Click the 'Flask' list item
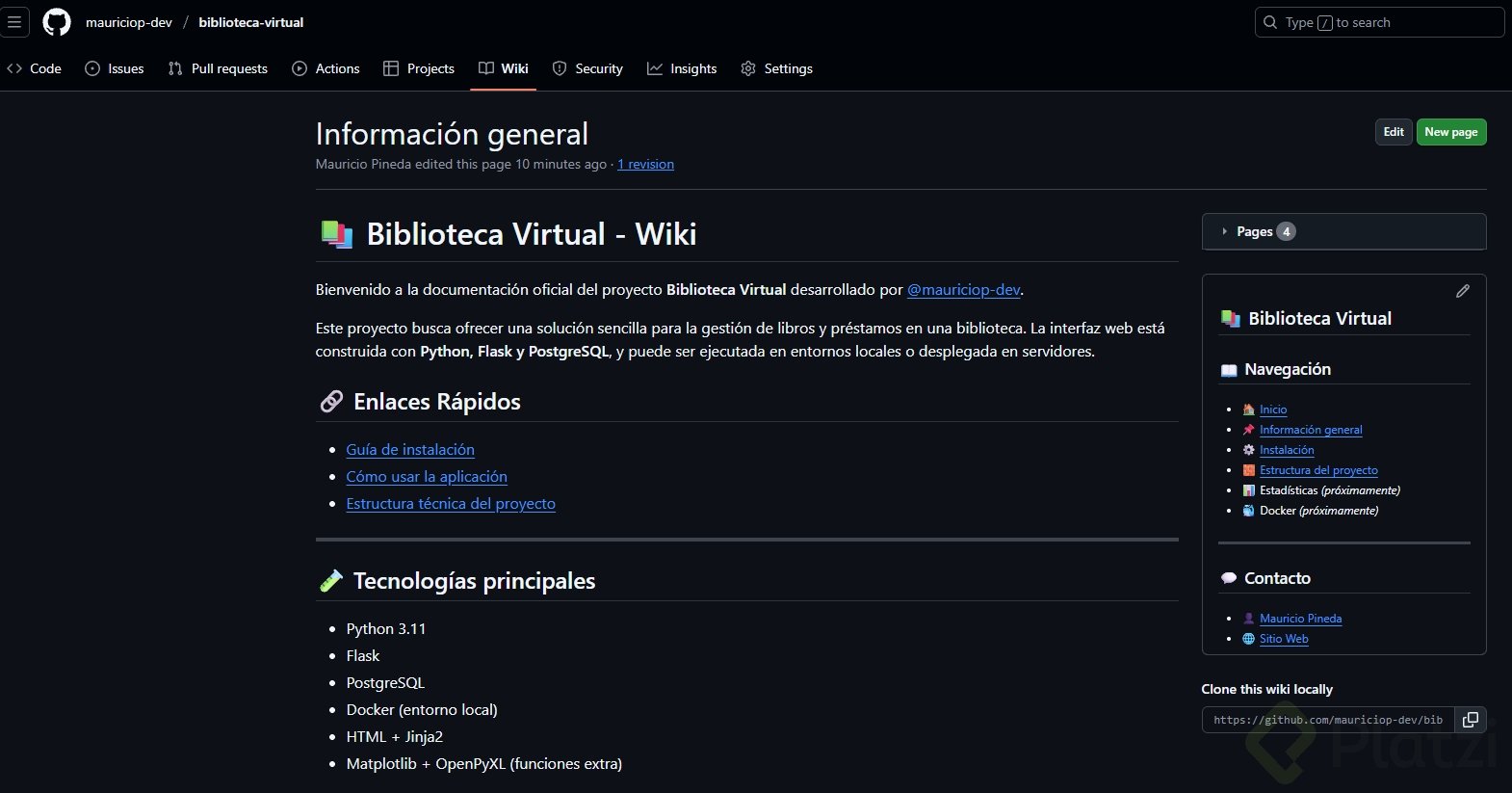1512x793 pixels. pos(363,655)
